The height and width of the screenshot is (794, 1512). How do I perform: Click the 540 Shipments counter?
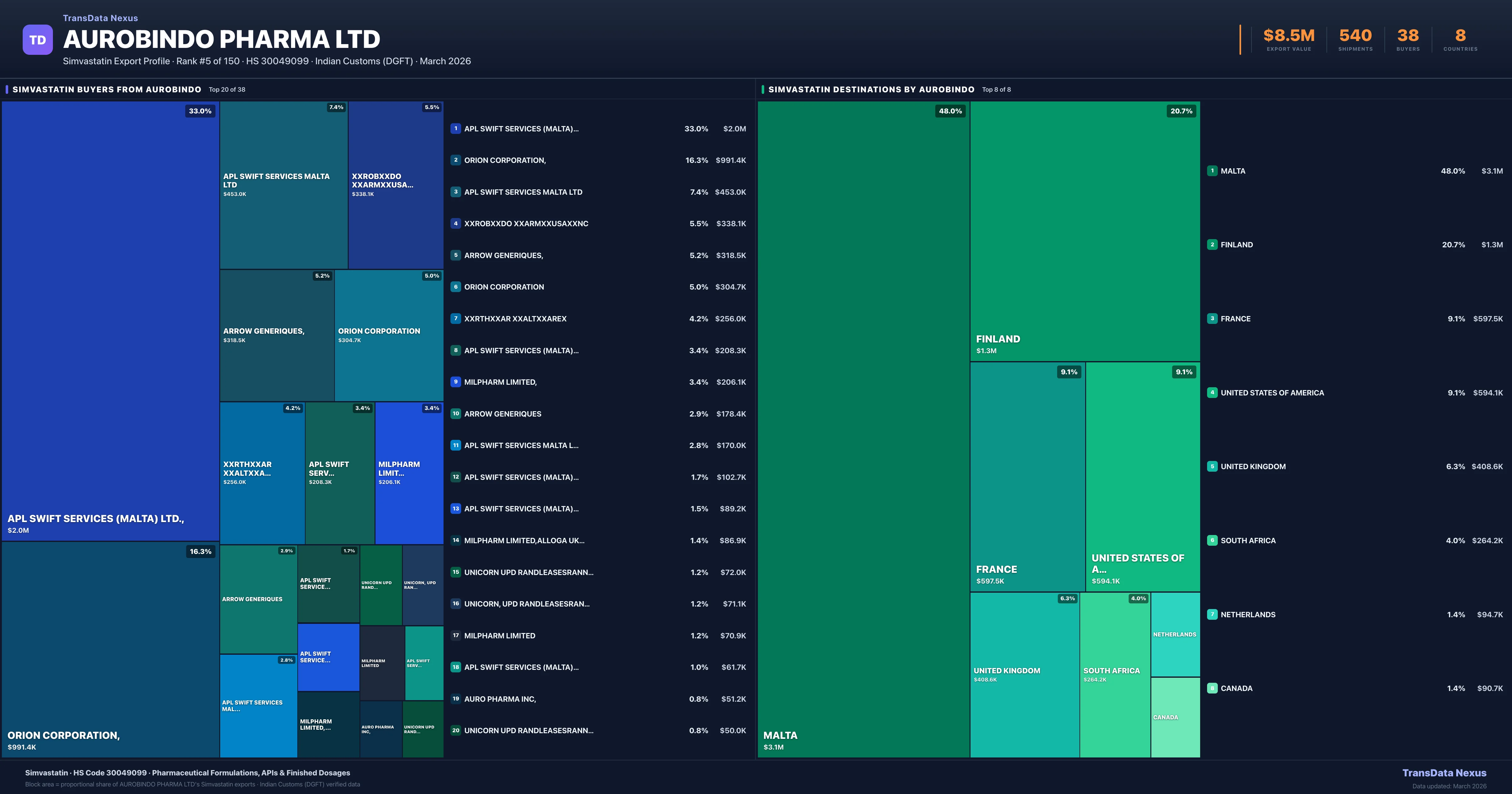pyautogui.click(x=1355, y=35)
